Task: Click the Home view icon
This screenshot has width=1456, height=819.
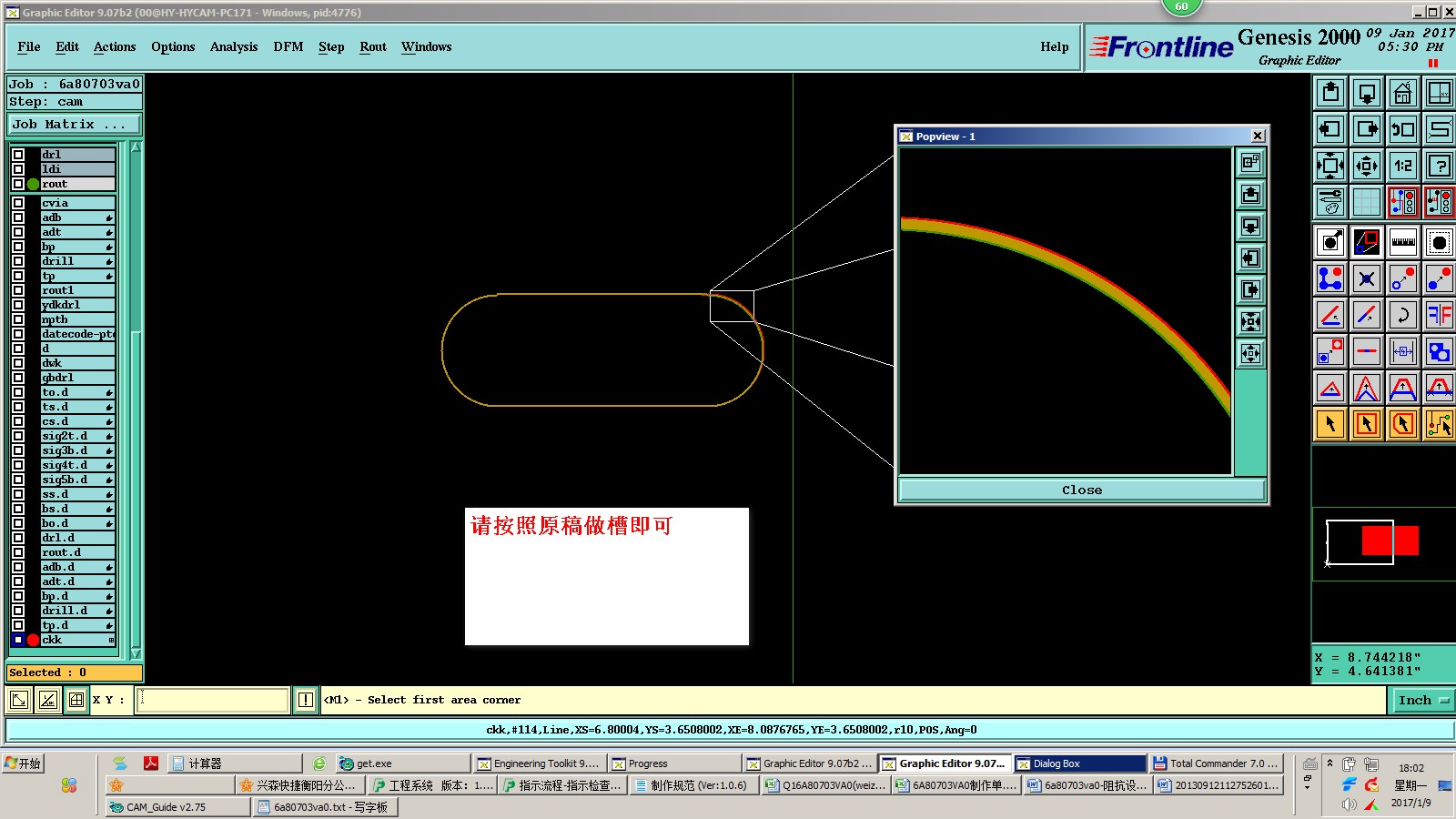Action: coord(1402,93)
